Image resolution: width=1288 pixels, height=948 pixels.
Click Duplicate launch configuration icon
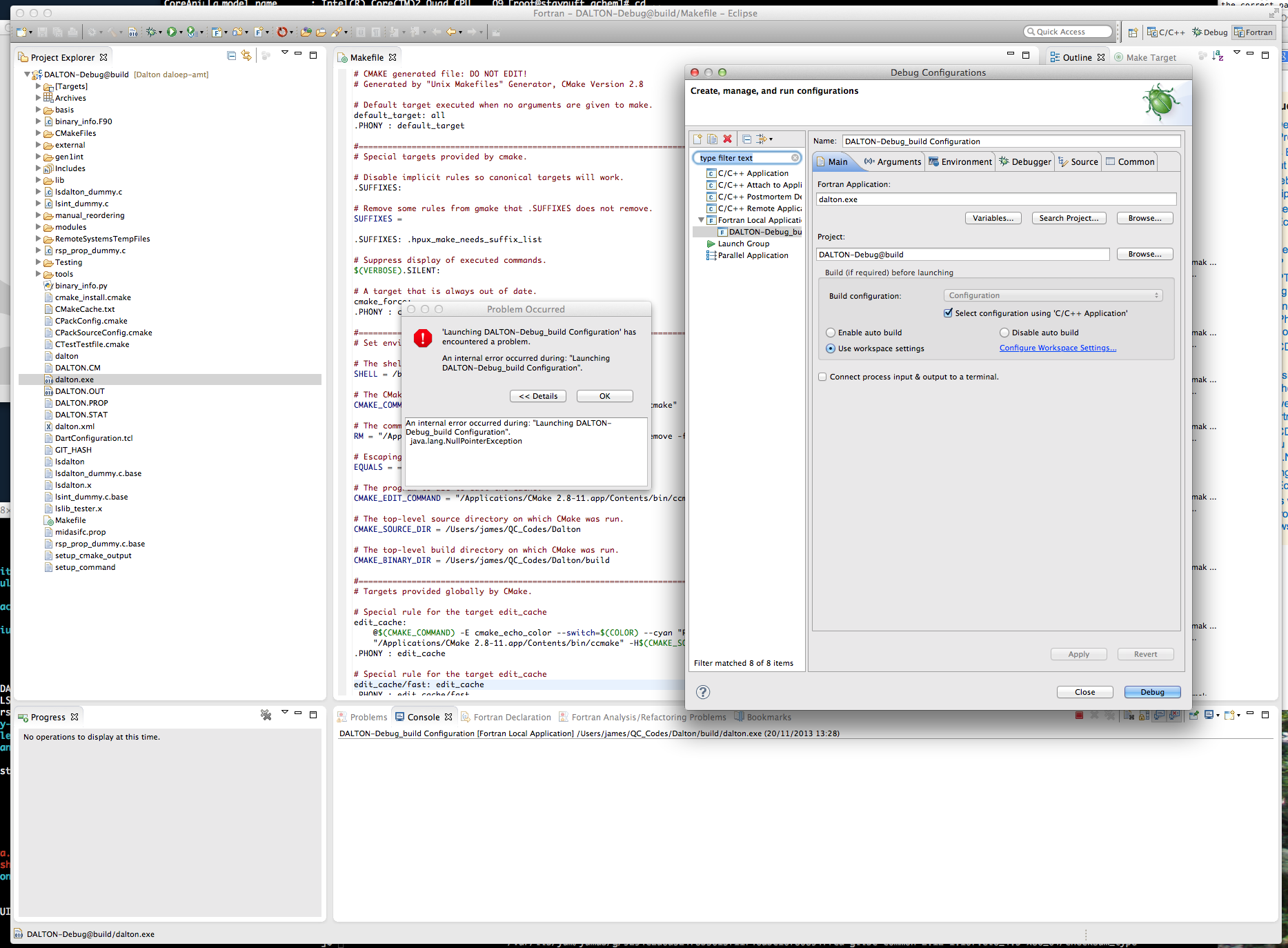712,139
